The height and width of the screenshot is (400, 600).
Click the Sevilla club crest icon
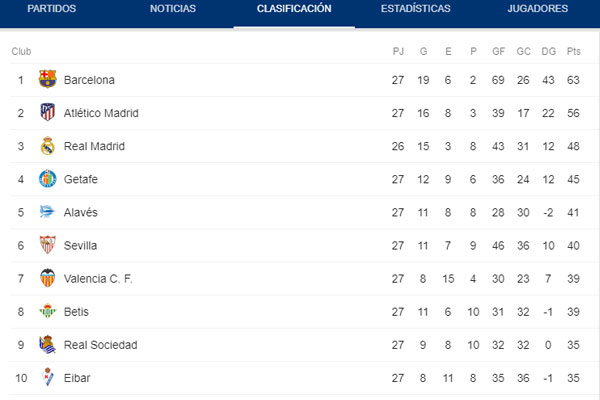pyautogui.click(x=47, y=245)
